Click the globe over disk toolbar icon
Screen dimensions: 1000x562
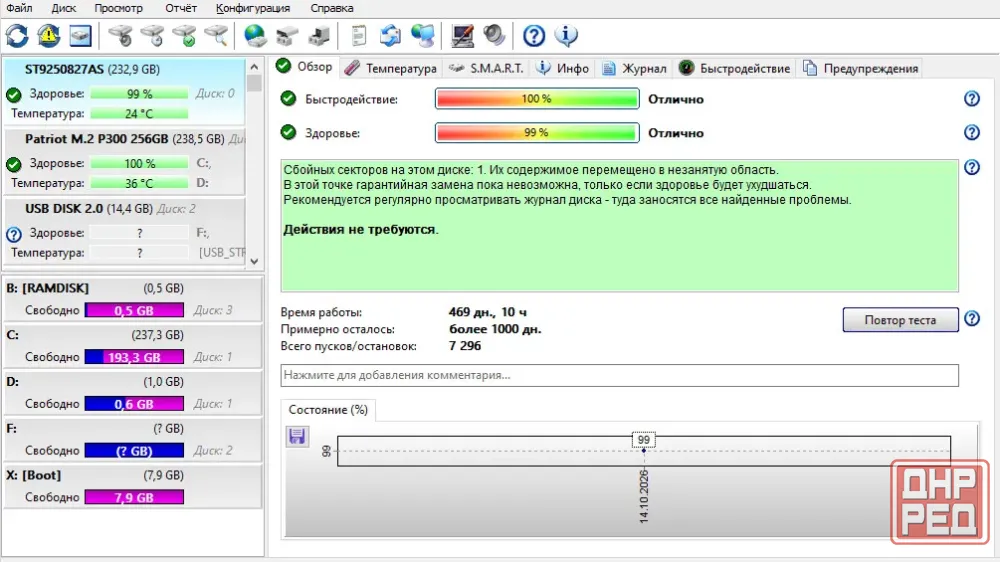click(255, 36)
